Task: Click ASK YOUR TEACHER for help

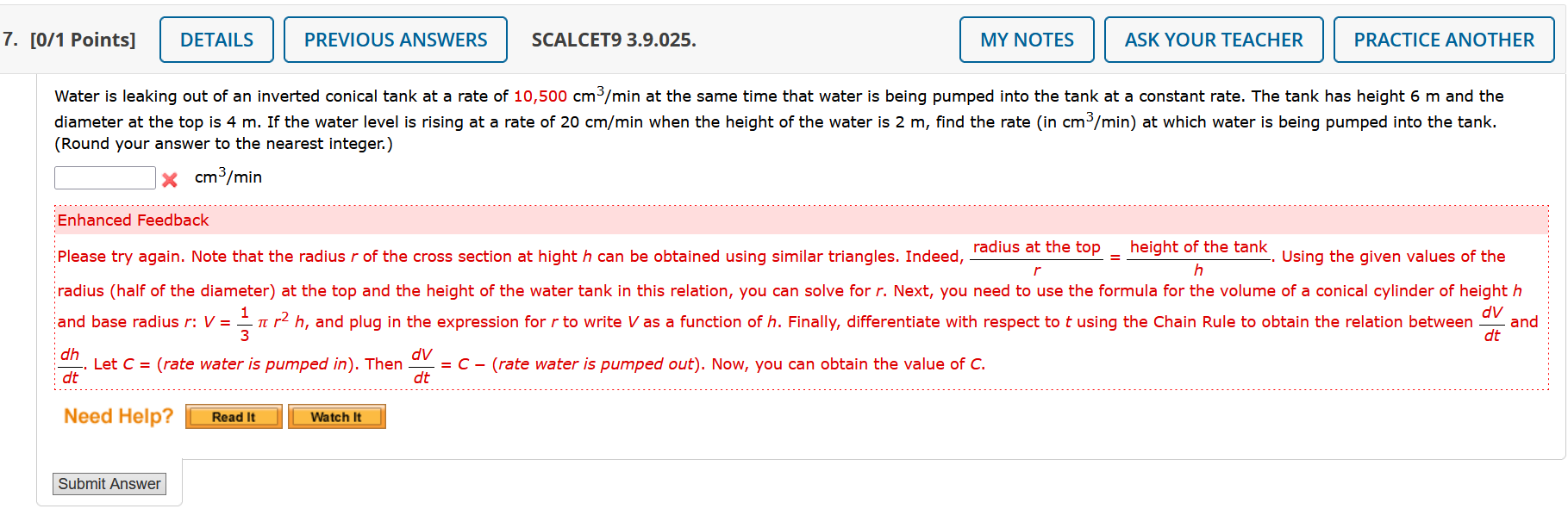Action: (x=1213, y=39)
